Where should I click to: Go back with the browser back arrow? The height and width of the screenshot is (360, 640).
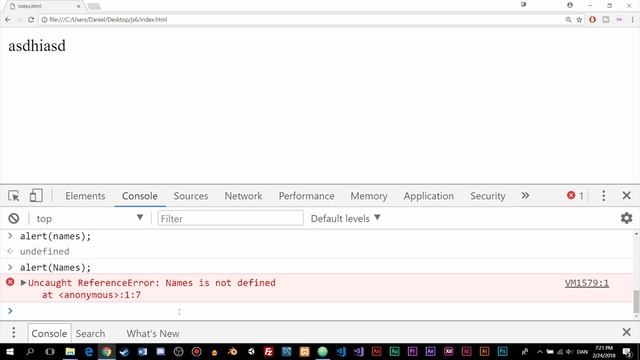coord(8,20)
